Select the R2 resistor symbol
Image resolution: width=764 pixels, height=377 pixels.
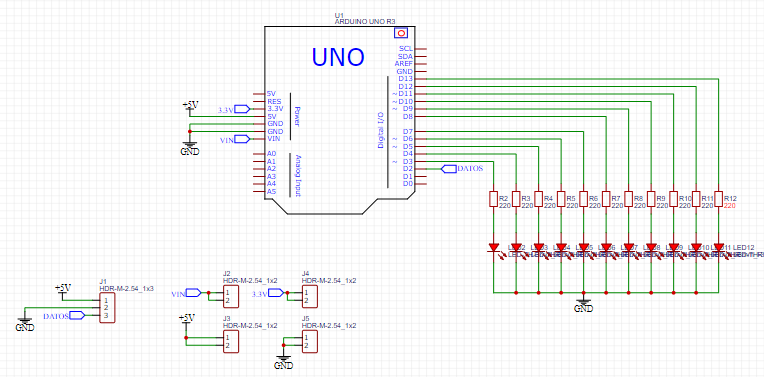point(493,199)
